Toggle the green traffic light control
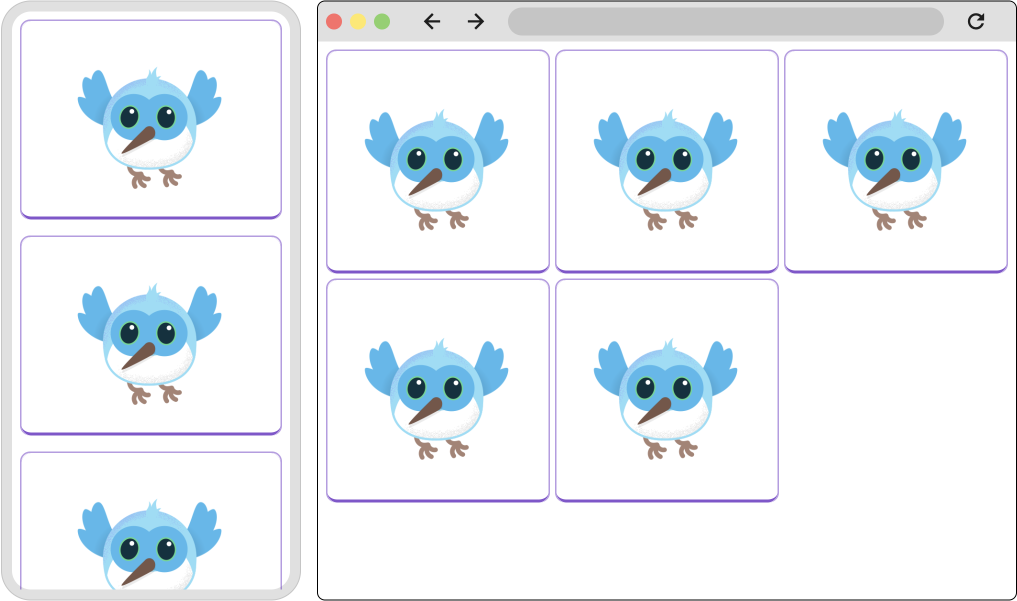Screen dimensions: 1017x601 coord(381,20)
